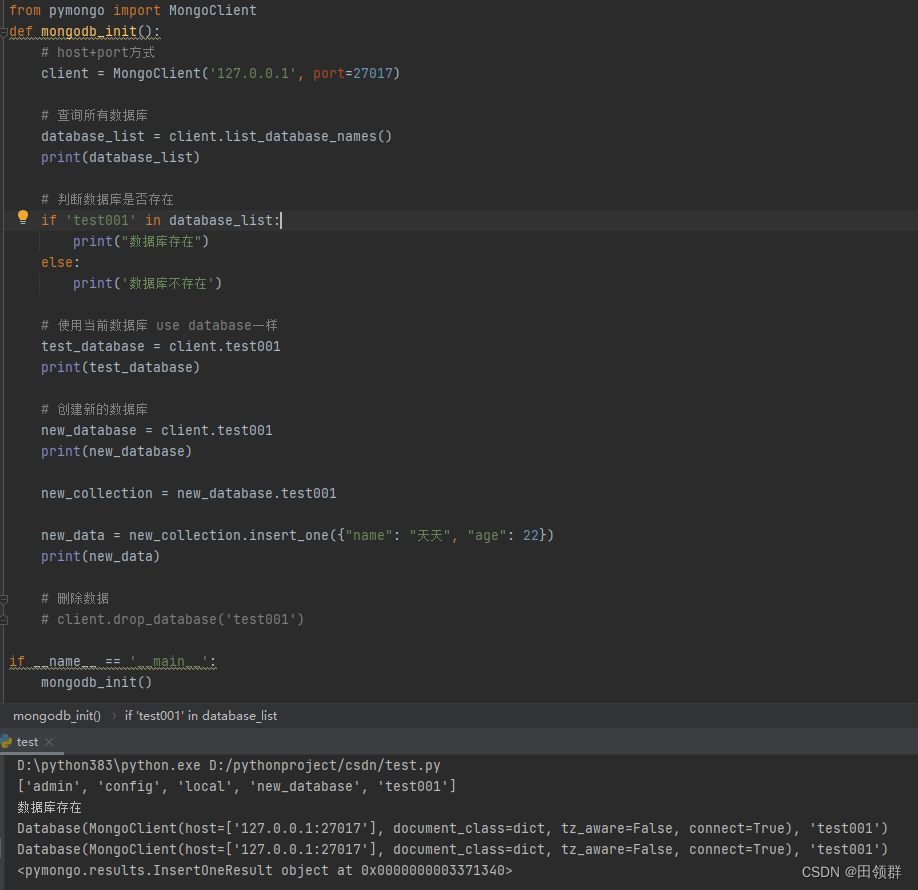
Task: Click the commented client.drop_database line
Action: [172, 619]
